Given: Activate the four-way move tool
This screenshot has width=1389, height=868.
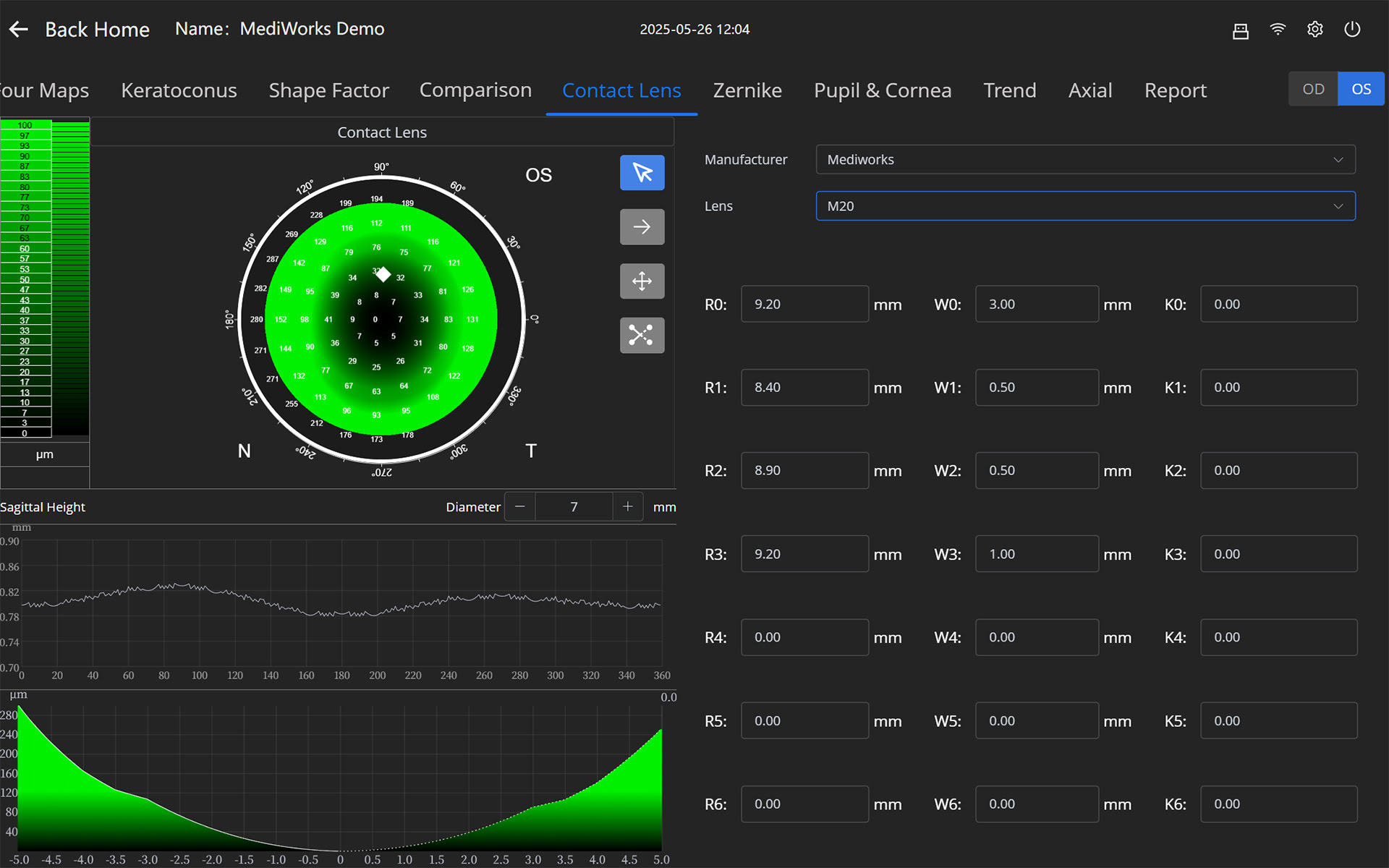Looking at the screenshot, I should coord(642,281).
